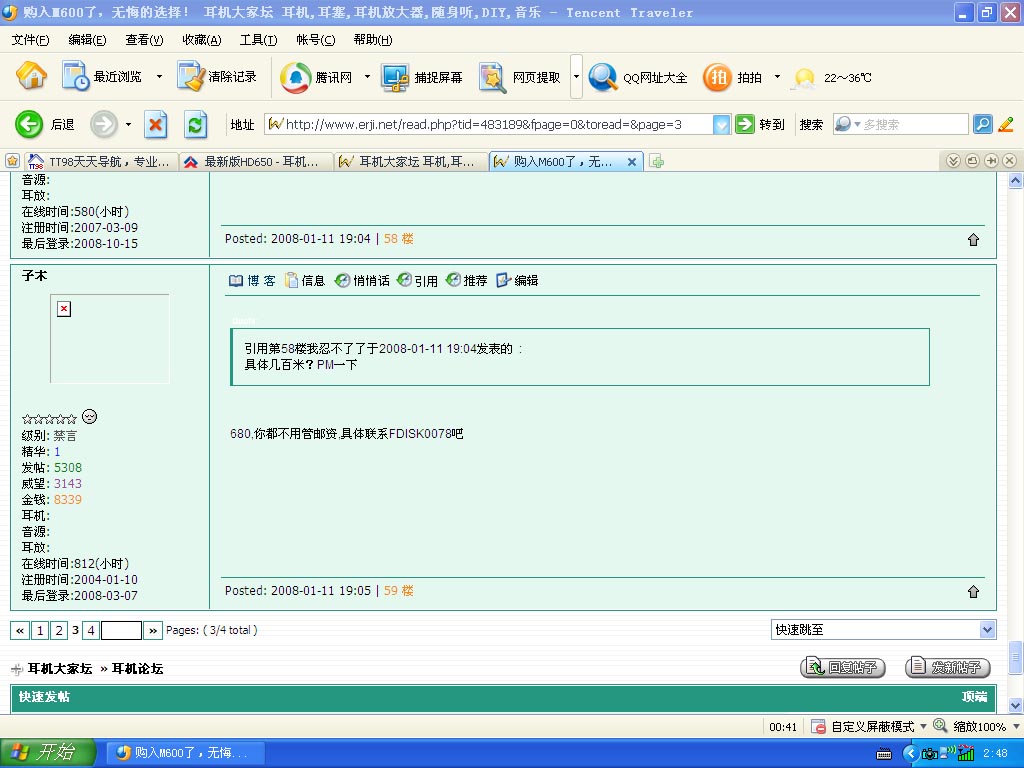Go to page 1 in pagination
Screen dimensions: 1024x768
[40, 630]
